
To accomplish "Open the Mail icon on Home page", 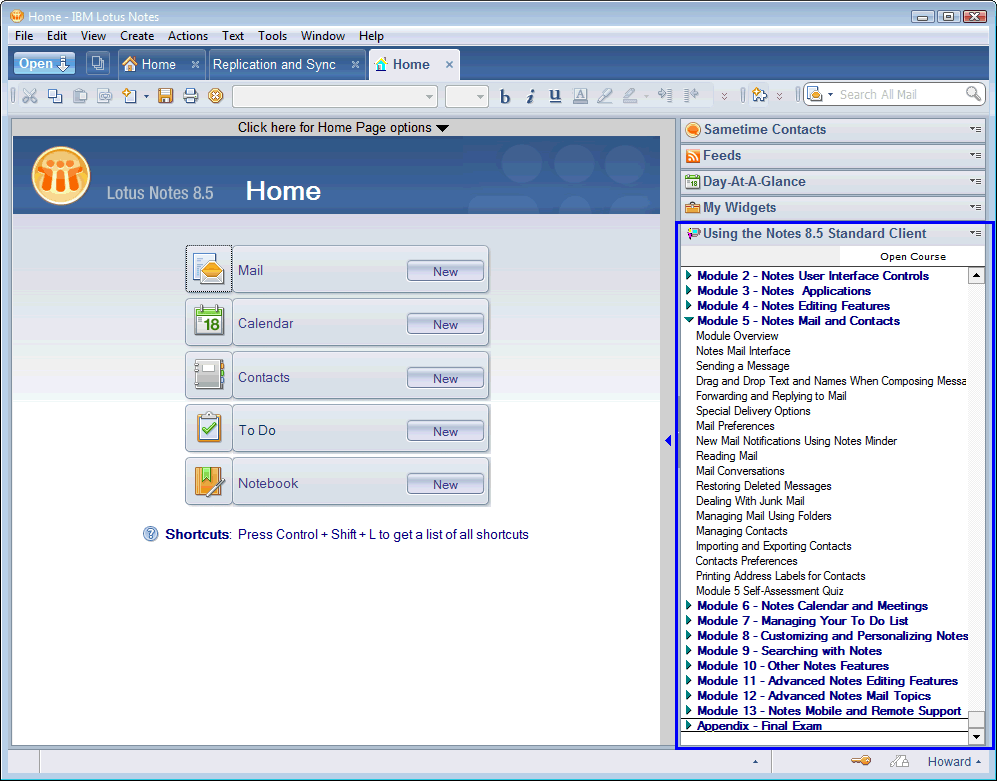I will point(209,269).
